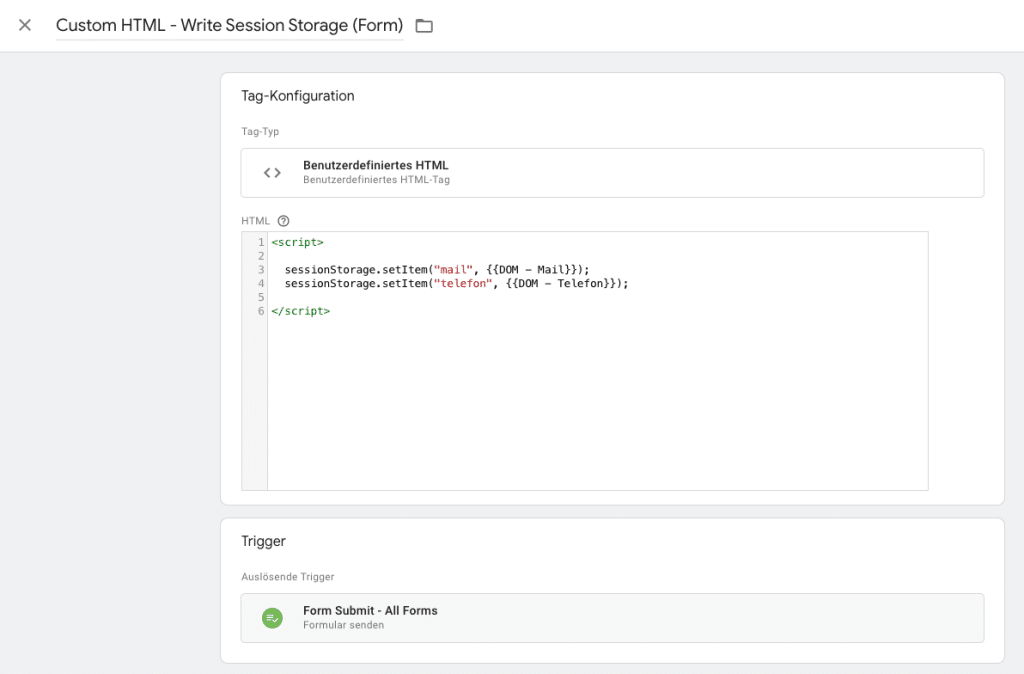This screenshot has width=1024, height=674.
Task: Click inside the HTML code editor
Action: (x=600, y=400)
